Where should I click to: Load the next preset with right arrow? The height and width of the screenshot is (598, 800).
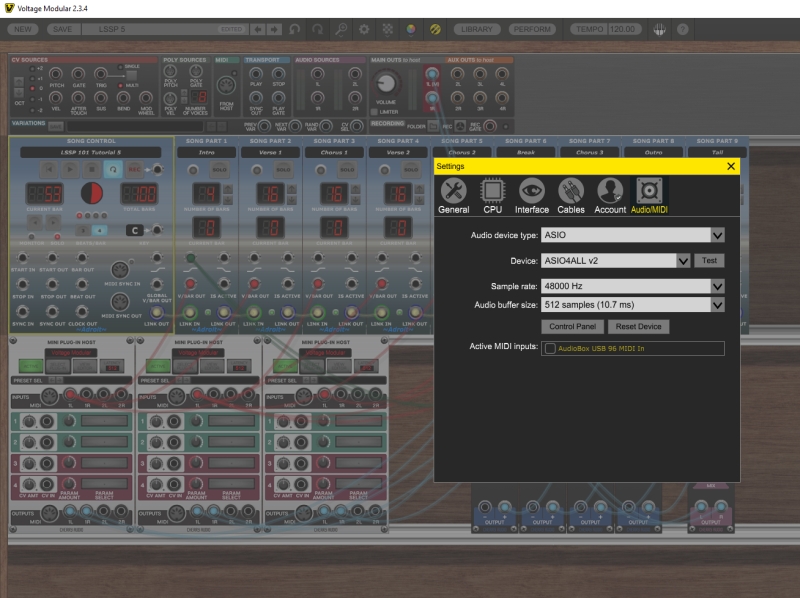tap(274, 30)
